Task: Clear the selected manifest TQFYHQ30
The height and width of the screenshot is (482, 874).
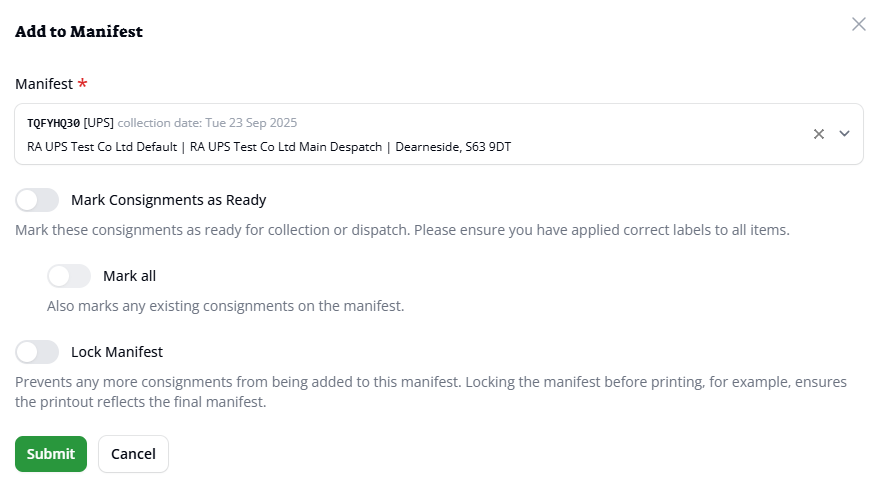Action: pos(818,134)
